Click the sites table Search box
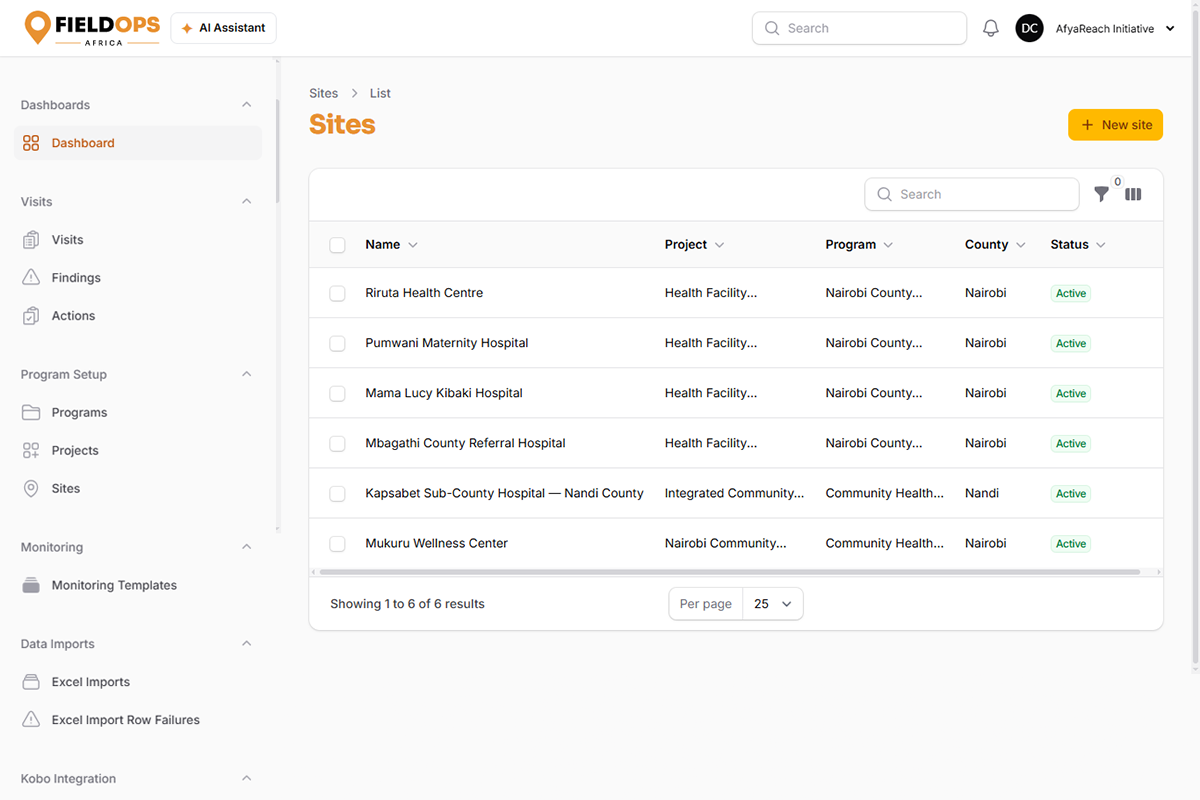This screenshot has height=800, width=1200. (971, 195)
